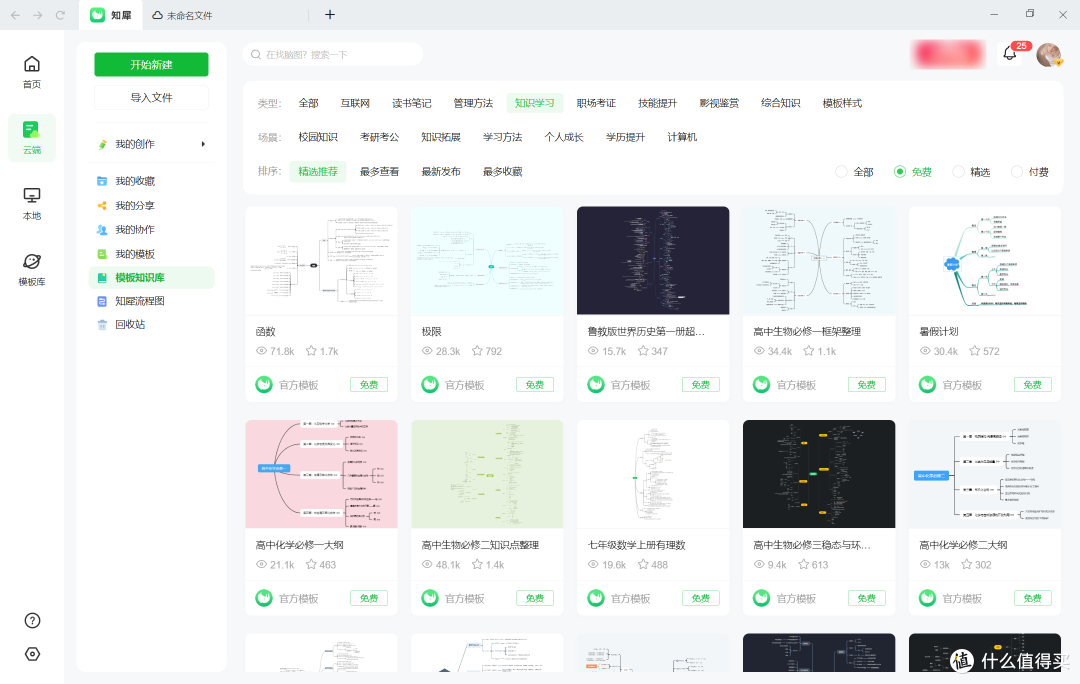The image size is (1080, 684).
Task: Click the search magnifier icon
Action: click(256, 54)
